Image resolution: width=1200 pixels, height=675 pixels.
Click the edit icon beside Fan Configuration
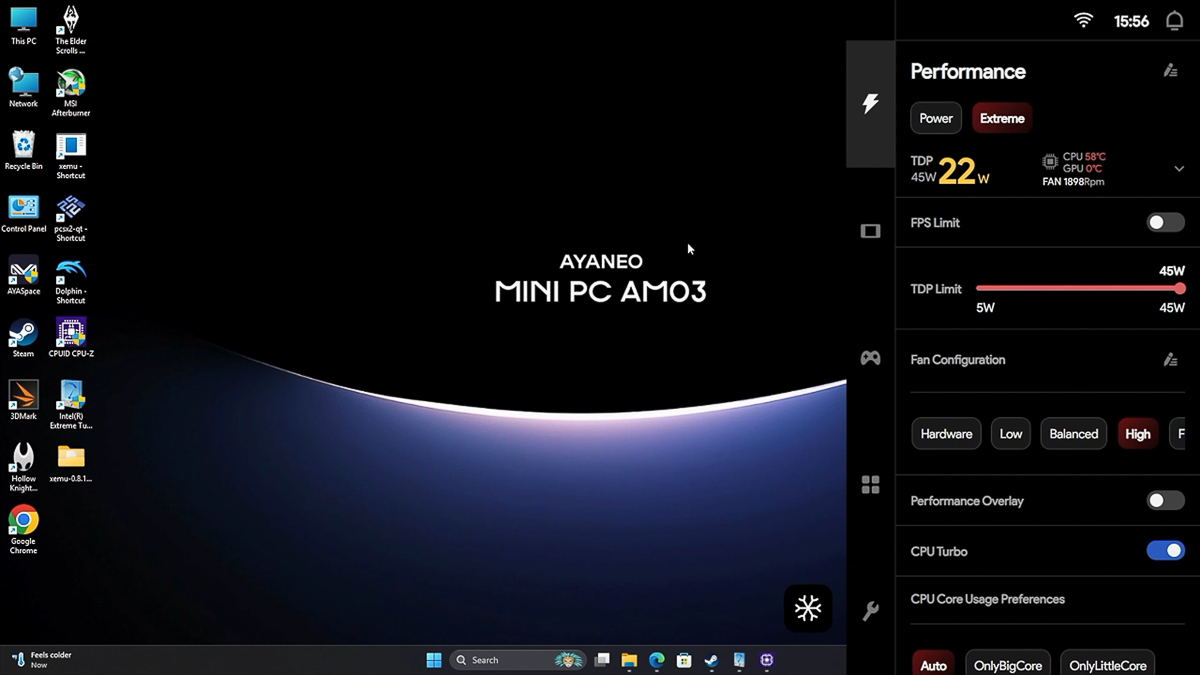[x=1170, y=360]
